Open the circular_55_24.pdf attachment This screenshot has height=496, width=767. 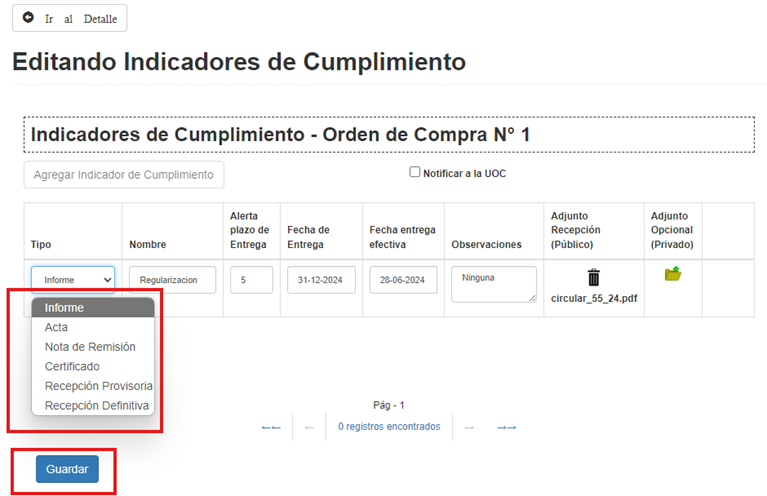pyautogui.click(x=593, y=298)
